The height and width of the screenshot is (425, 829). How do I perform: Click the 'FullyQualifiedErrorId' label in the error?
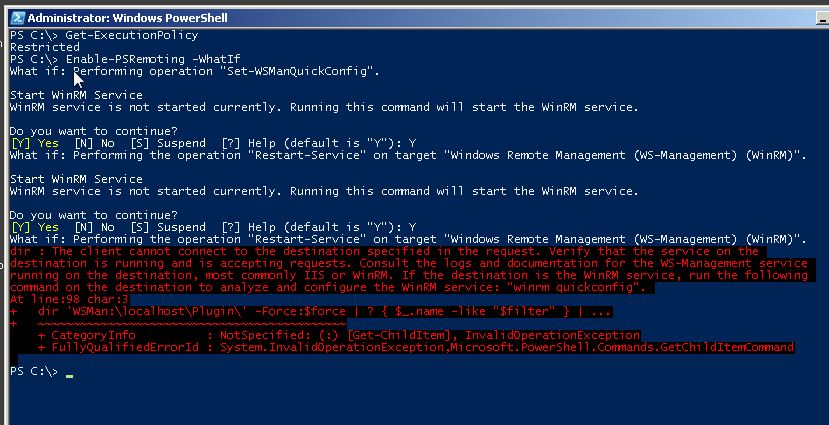[x=125, y=347]
